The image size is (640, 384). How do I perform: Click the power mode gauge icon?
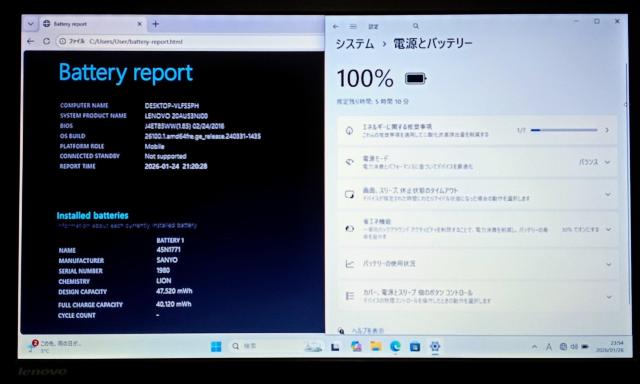(349, 162)
